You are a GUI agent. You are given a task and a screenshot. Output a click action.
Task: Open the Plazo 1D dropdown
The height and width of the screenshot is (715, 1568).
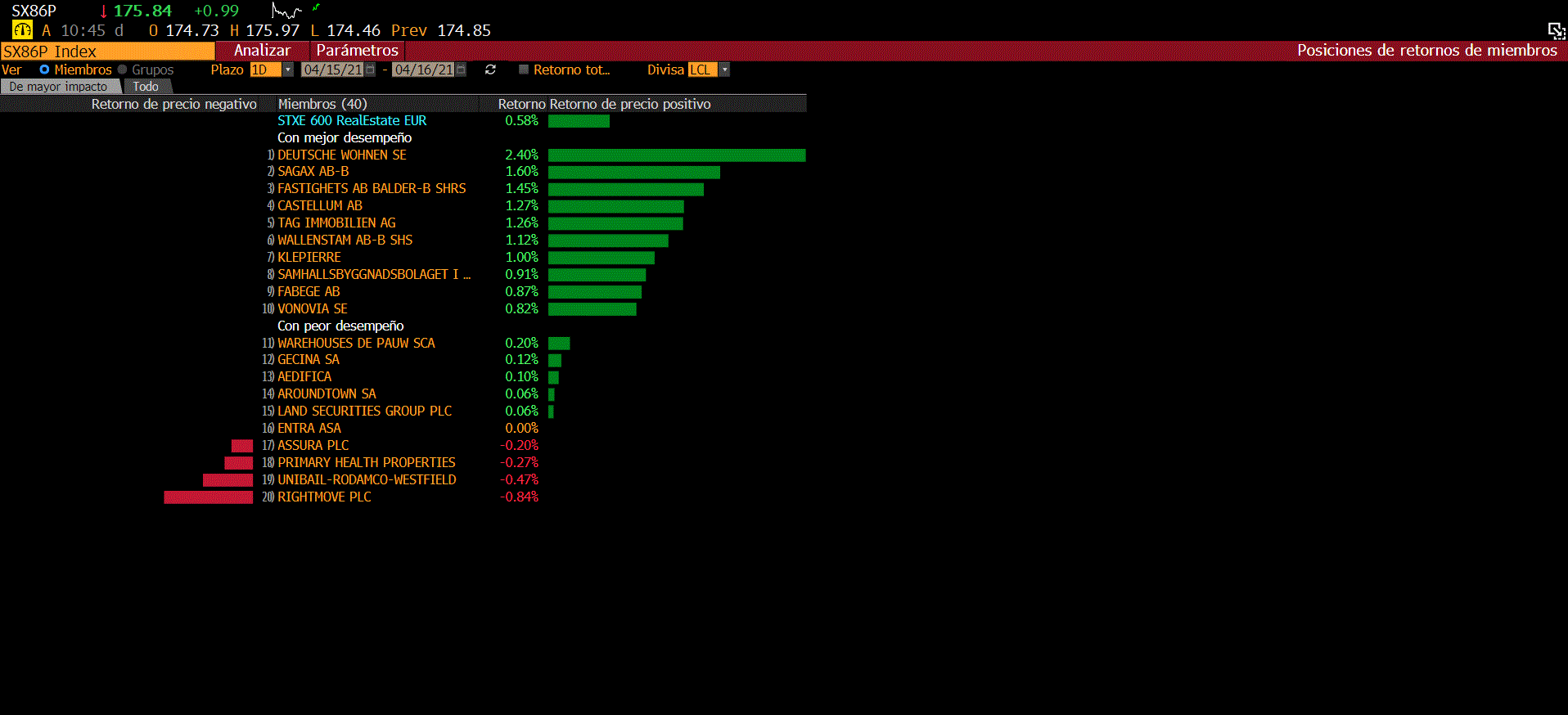coord(287,70)
